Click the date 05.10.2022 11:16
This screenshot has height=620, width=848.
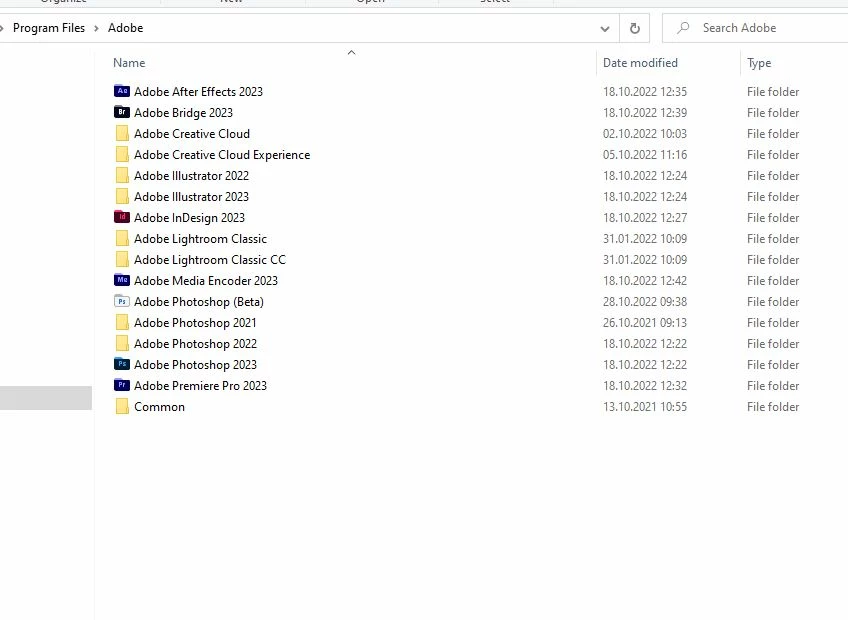point(645,155)
